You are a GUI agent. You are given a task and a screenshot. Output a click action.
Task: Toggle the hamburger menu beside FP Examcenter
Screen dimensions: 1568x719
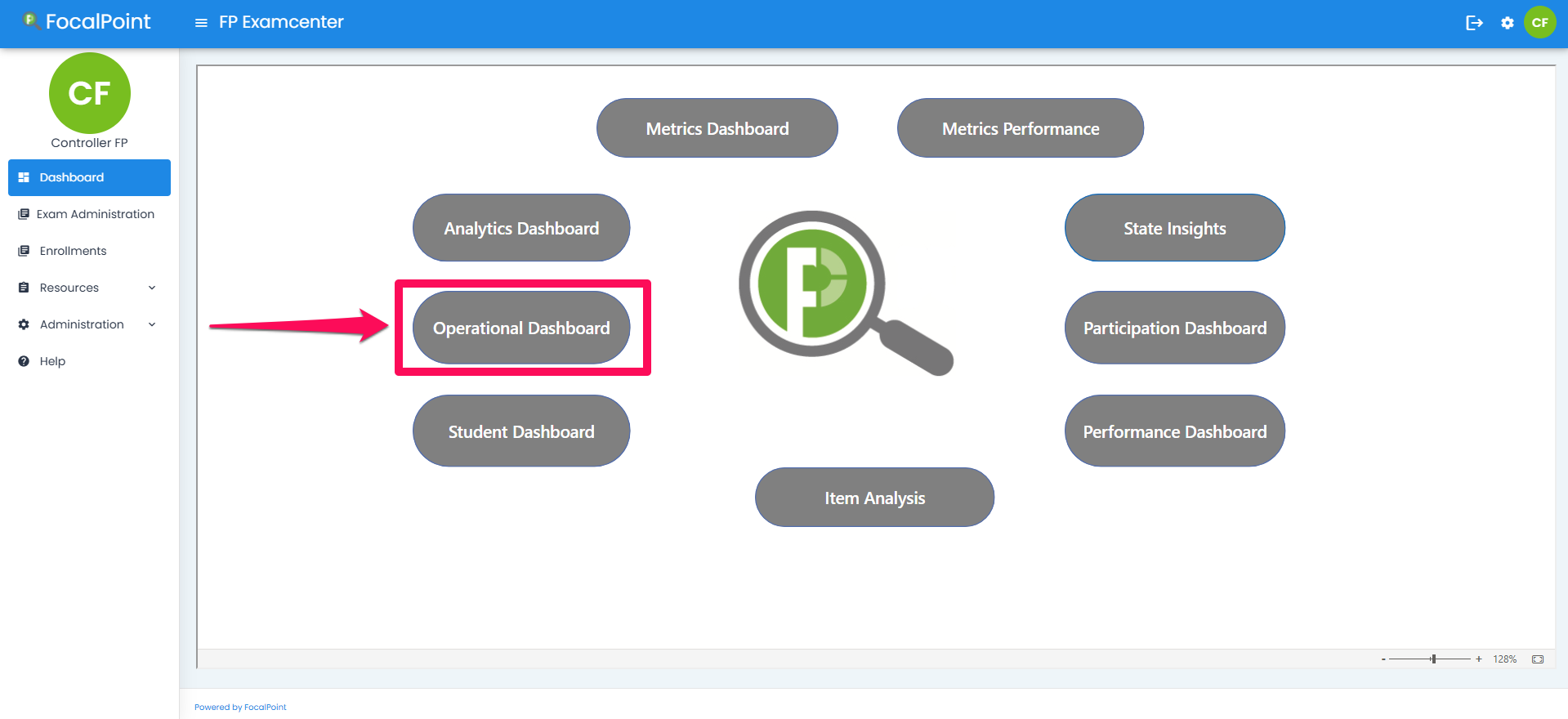click(201, 23)
